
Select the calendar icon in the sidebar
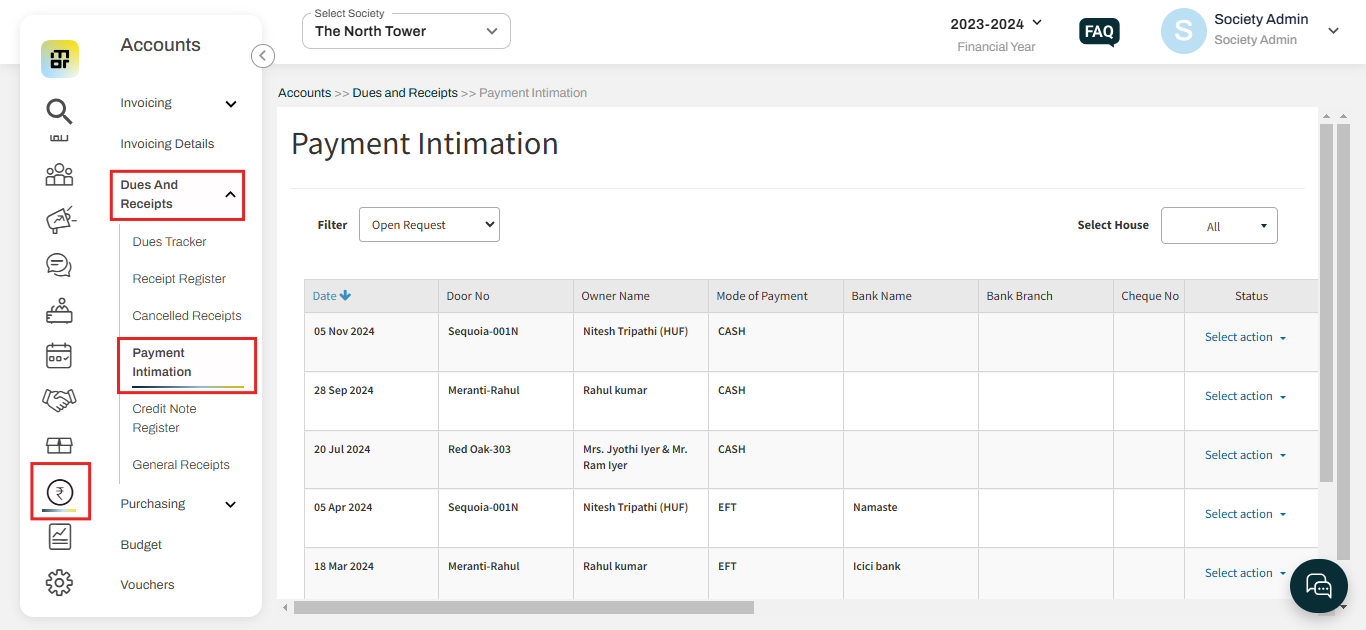(x=59, y=355)
